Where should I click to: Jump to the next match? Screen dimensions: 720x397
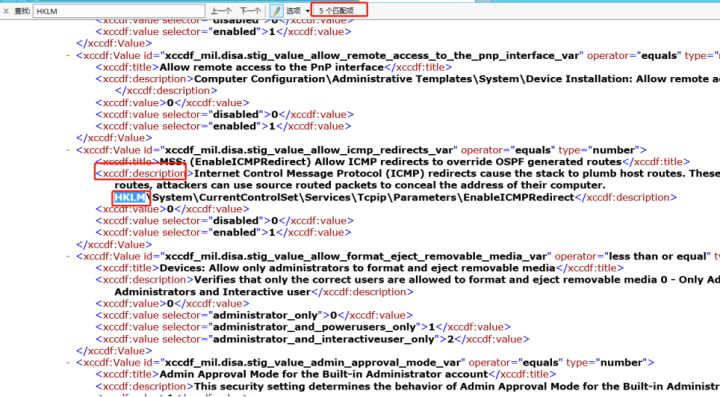point(250,11)
